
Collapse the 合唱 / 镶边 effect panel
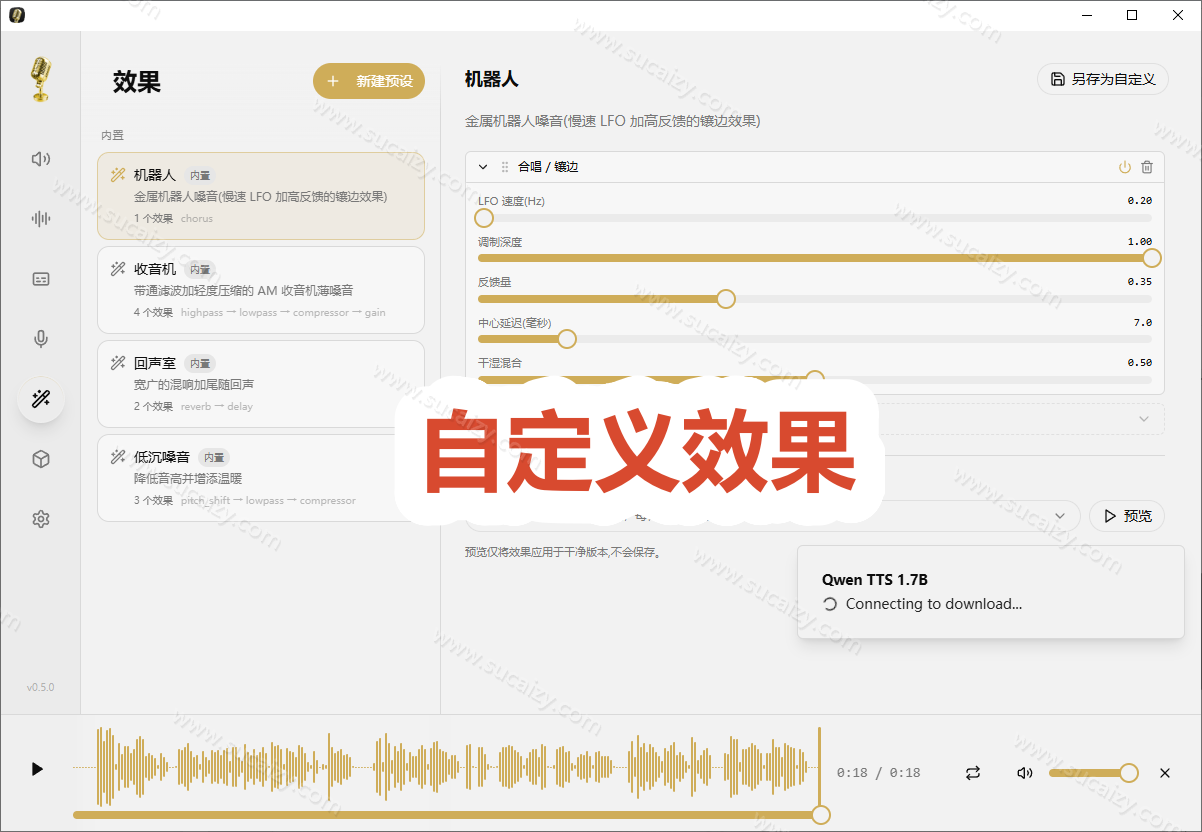click(x=483, y=167)
